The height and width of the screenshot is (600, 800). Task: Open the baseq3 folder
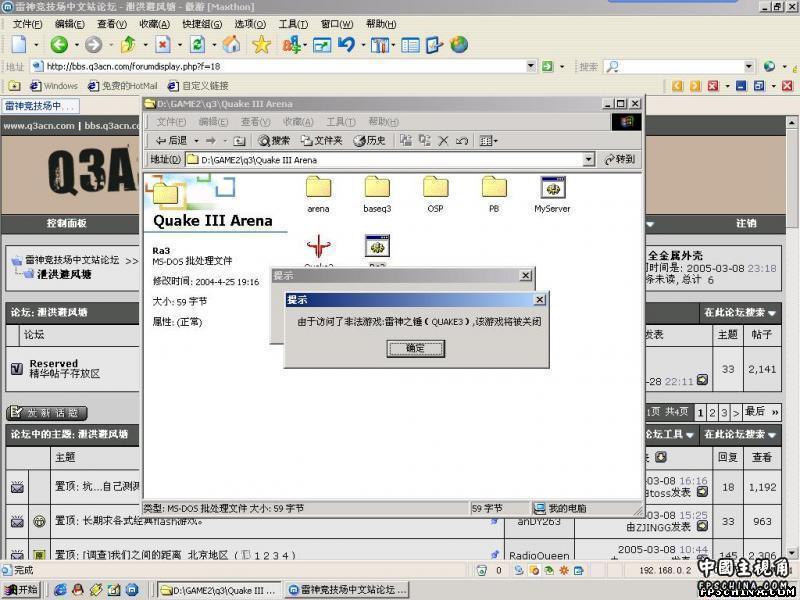pos(377,195)
